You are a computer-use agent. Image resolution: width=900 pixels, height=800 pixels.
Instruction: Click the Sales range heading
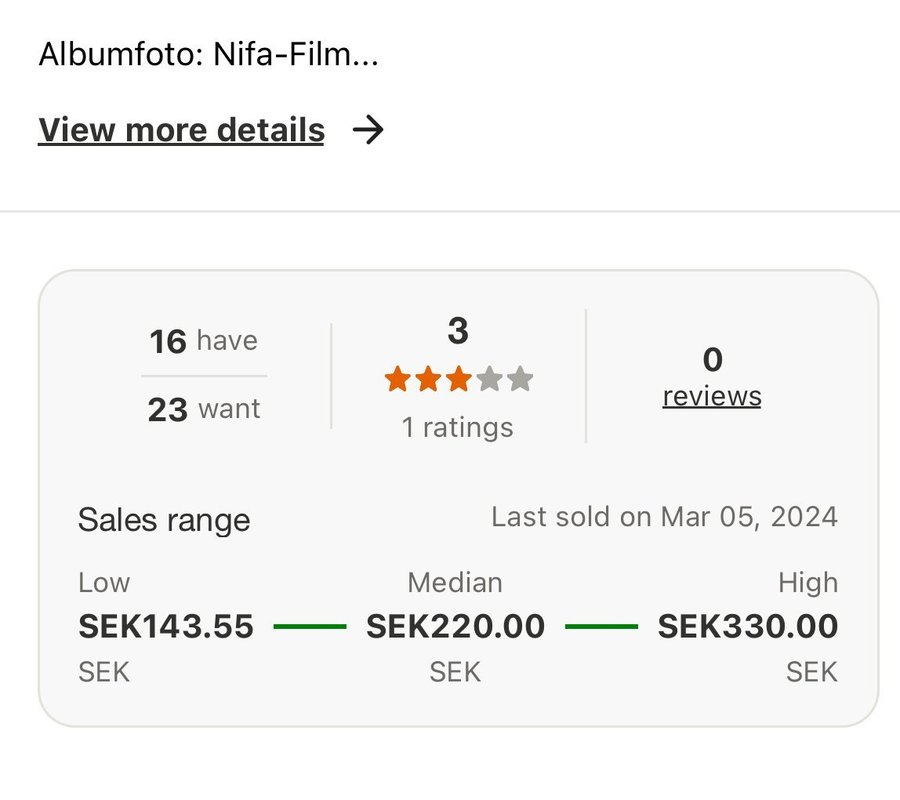[x=164, y=520]
